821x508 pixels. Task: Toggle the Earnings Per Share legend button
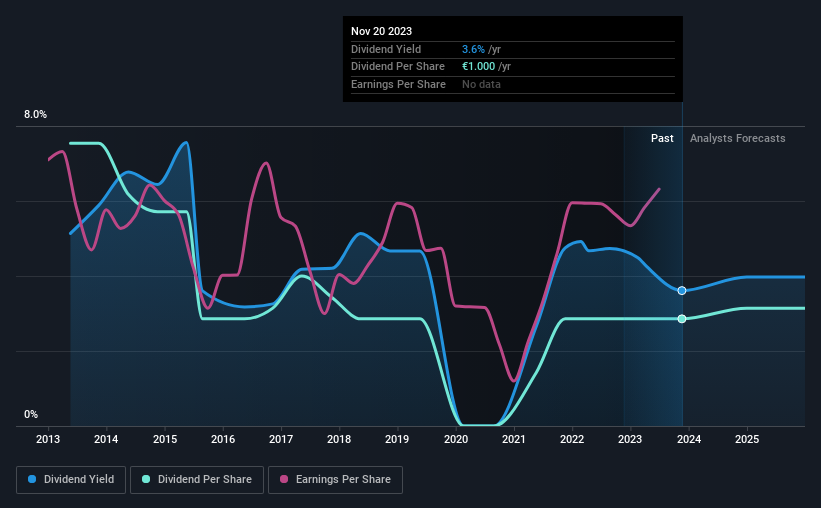point(335,480)
